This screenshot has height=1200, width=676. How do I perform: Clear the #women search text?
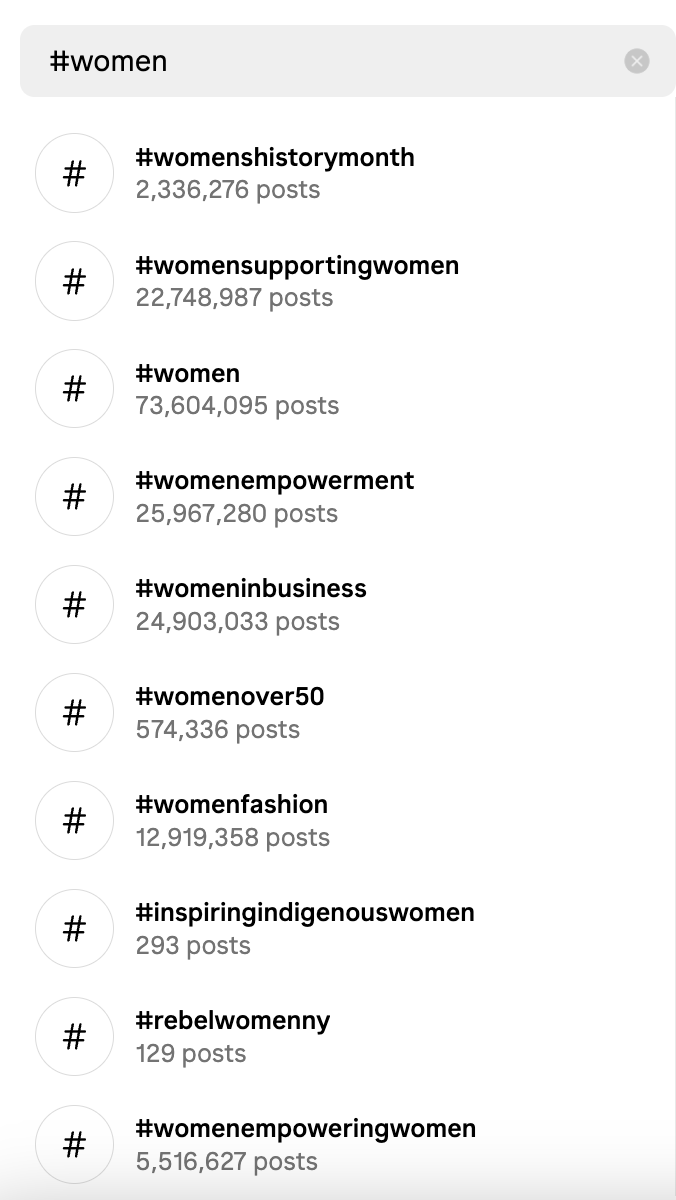(637, 62)
